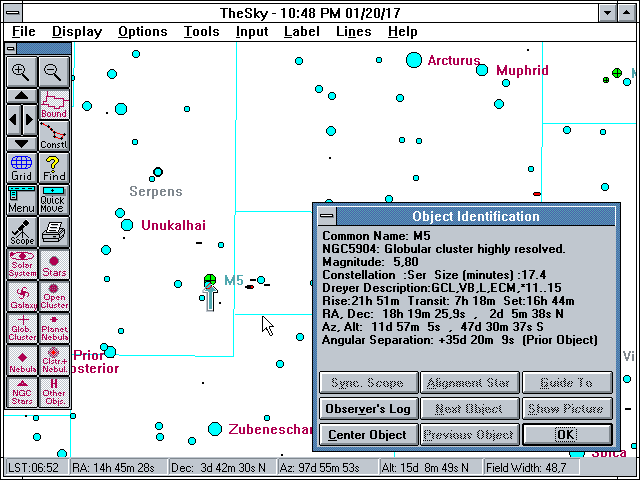Open the Lines menu dropdown
Screen dimensions: 640x480
353,31
